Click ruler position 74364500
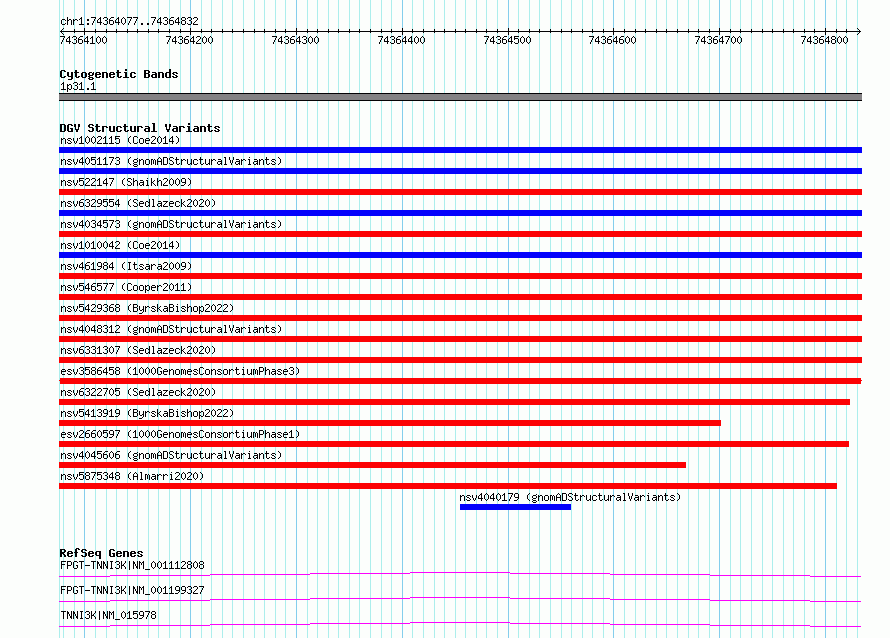890x638 pixels. coord(507,40)
